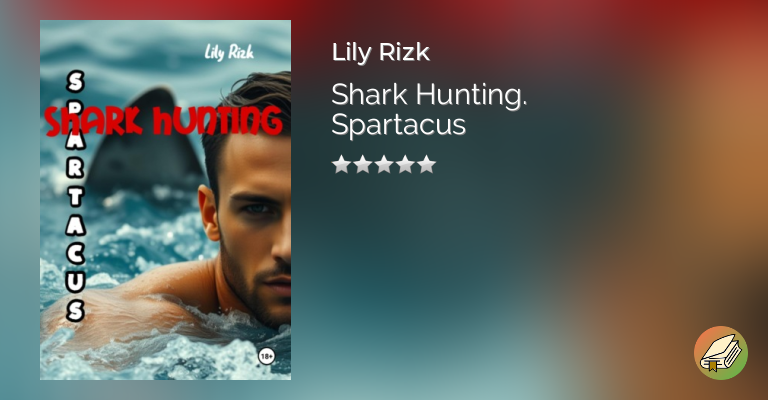The height and width of the screenshot is (400, 768).
Task: Click the book stack logo icon
Action: tap(720, 353)
